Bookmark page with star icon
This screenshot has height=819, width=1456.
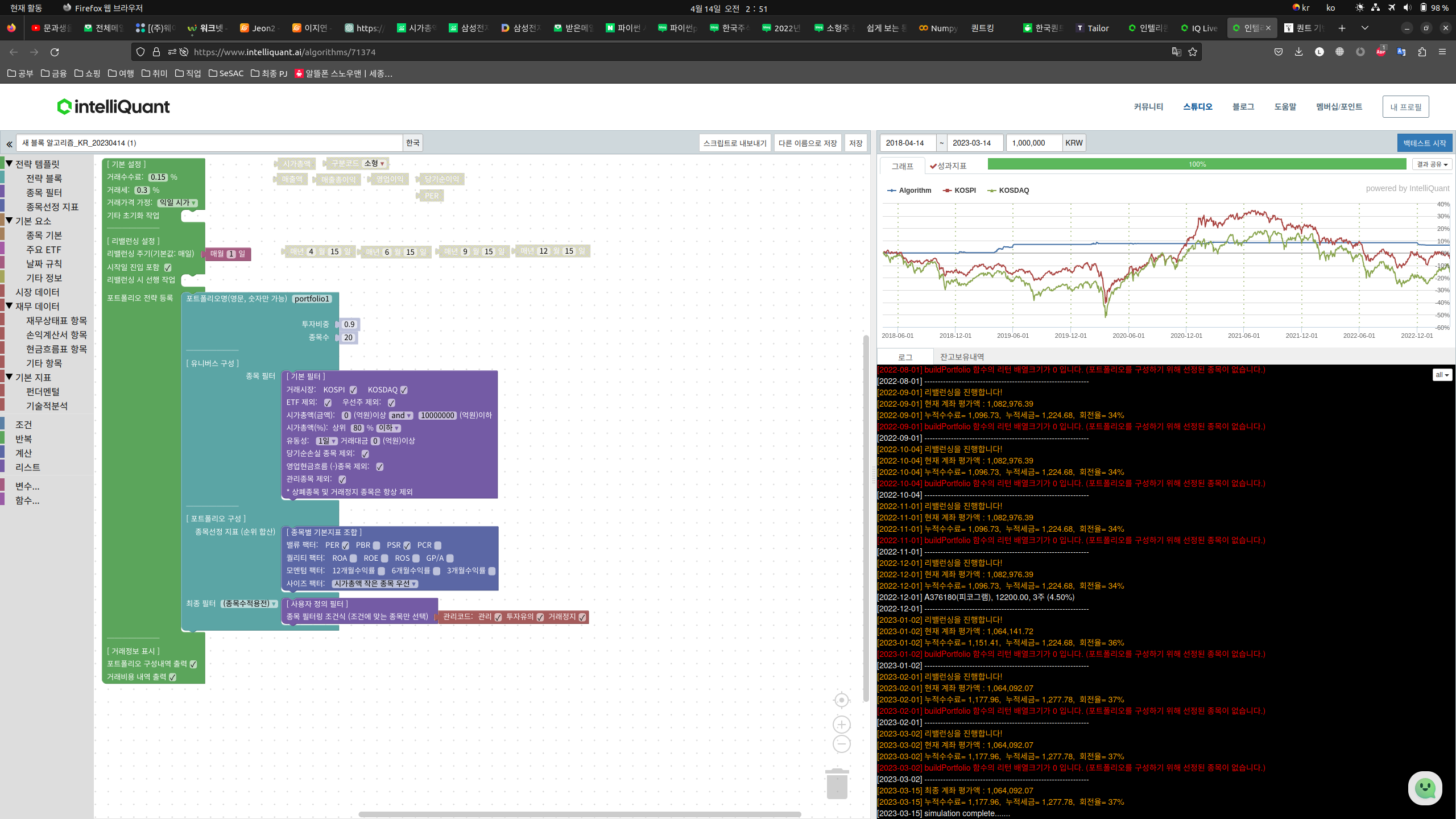(1193, 52)
